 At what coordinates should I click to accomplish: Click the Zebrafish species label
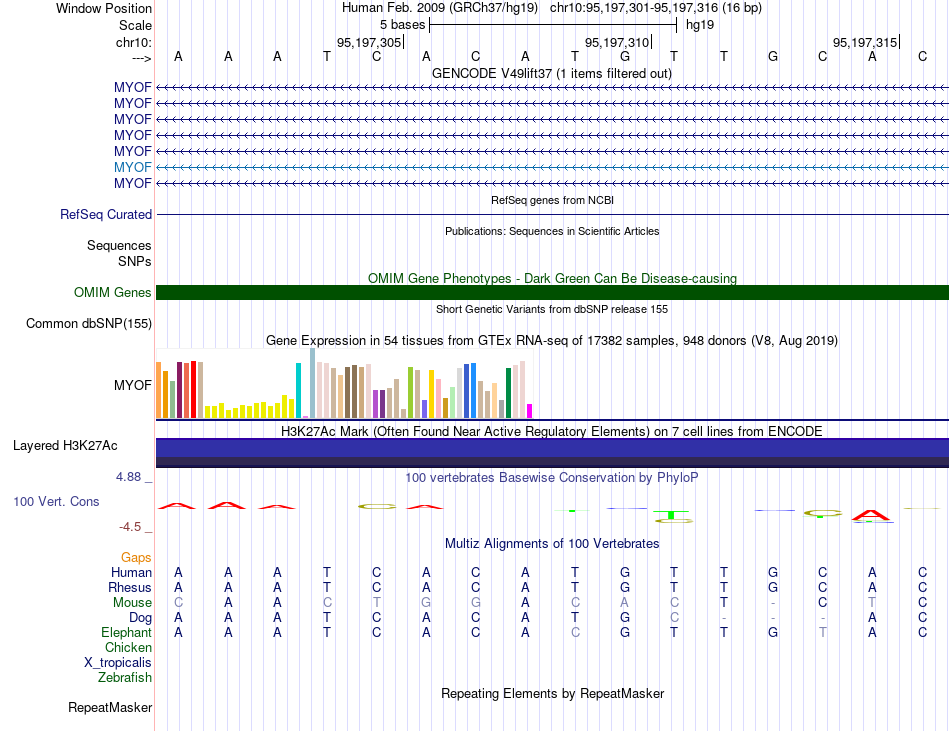pyautogui.click(x=125, y=677)
